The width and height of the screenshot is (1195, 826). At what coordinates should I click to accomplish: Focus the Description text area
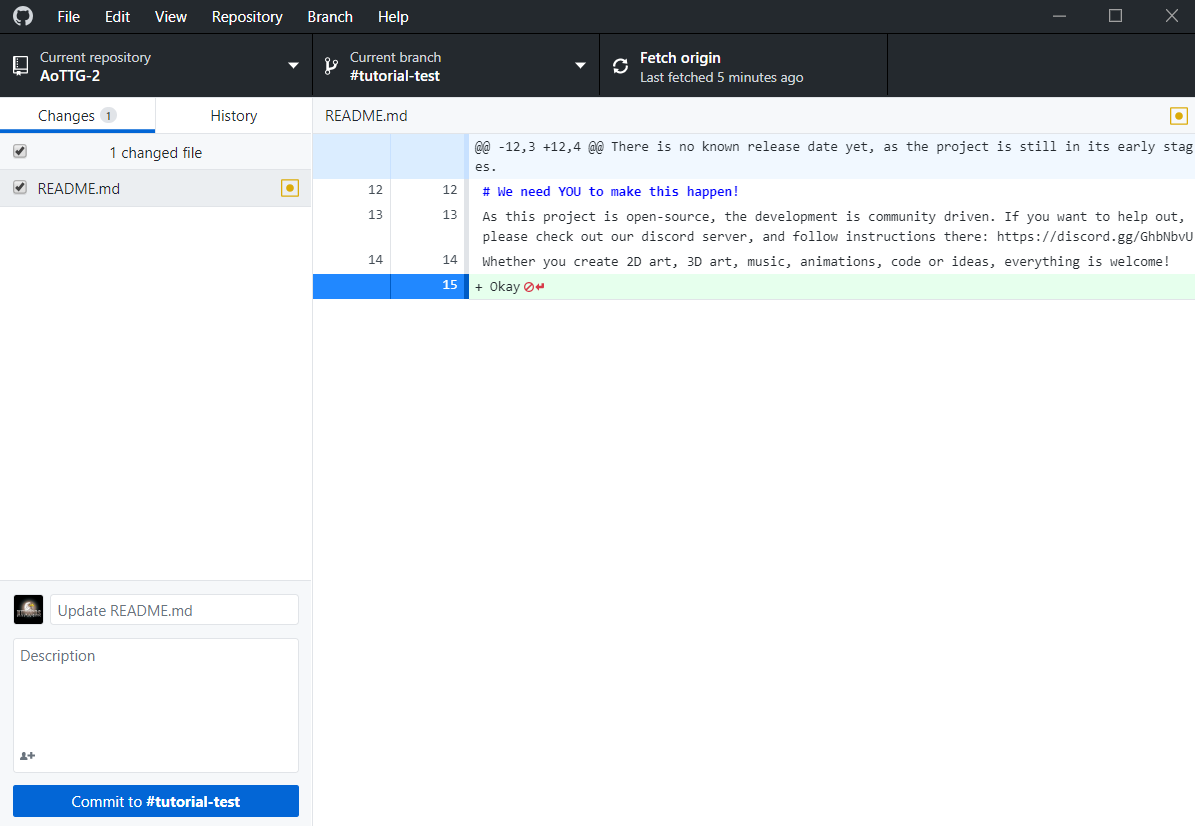(x=155, y=706)
